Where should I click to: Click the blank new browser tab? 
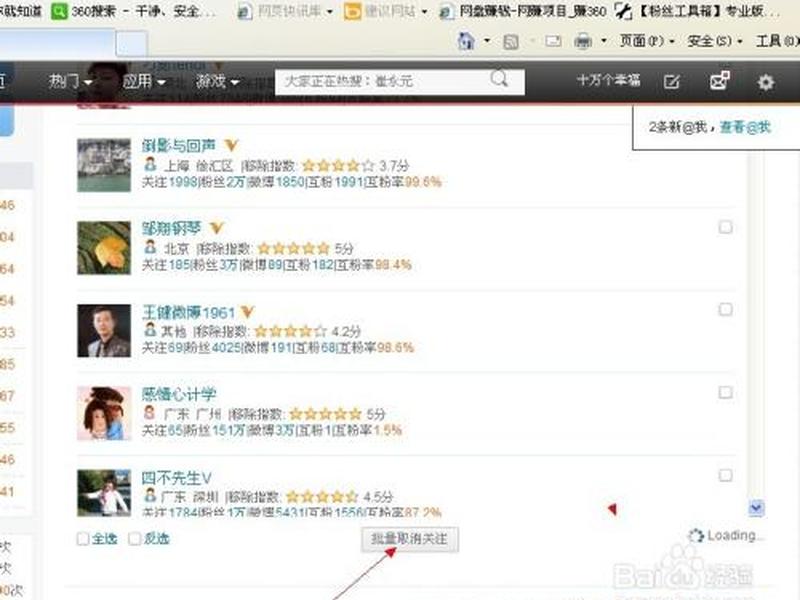pos(132,43)
